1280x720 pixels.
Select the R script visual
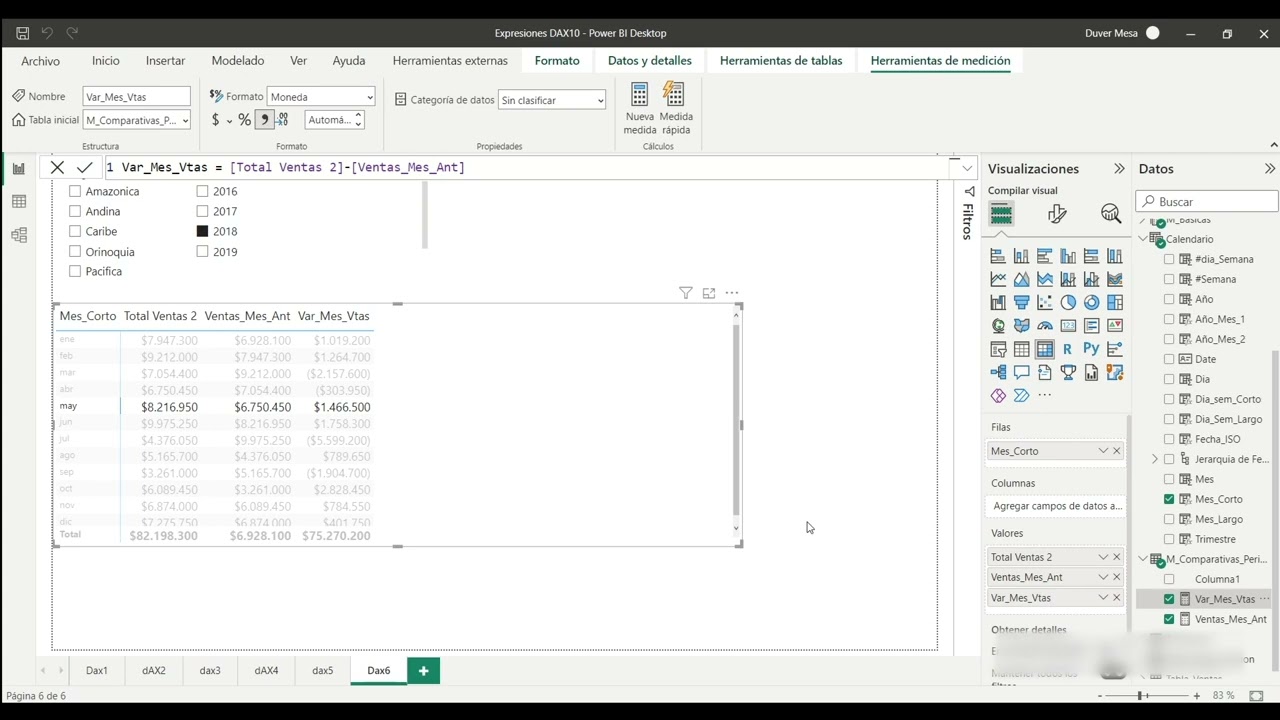click(1068, 349)
